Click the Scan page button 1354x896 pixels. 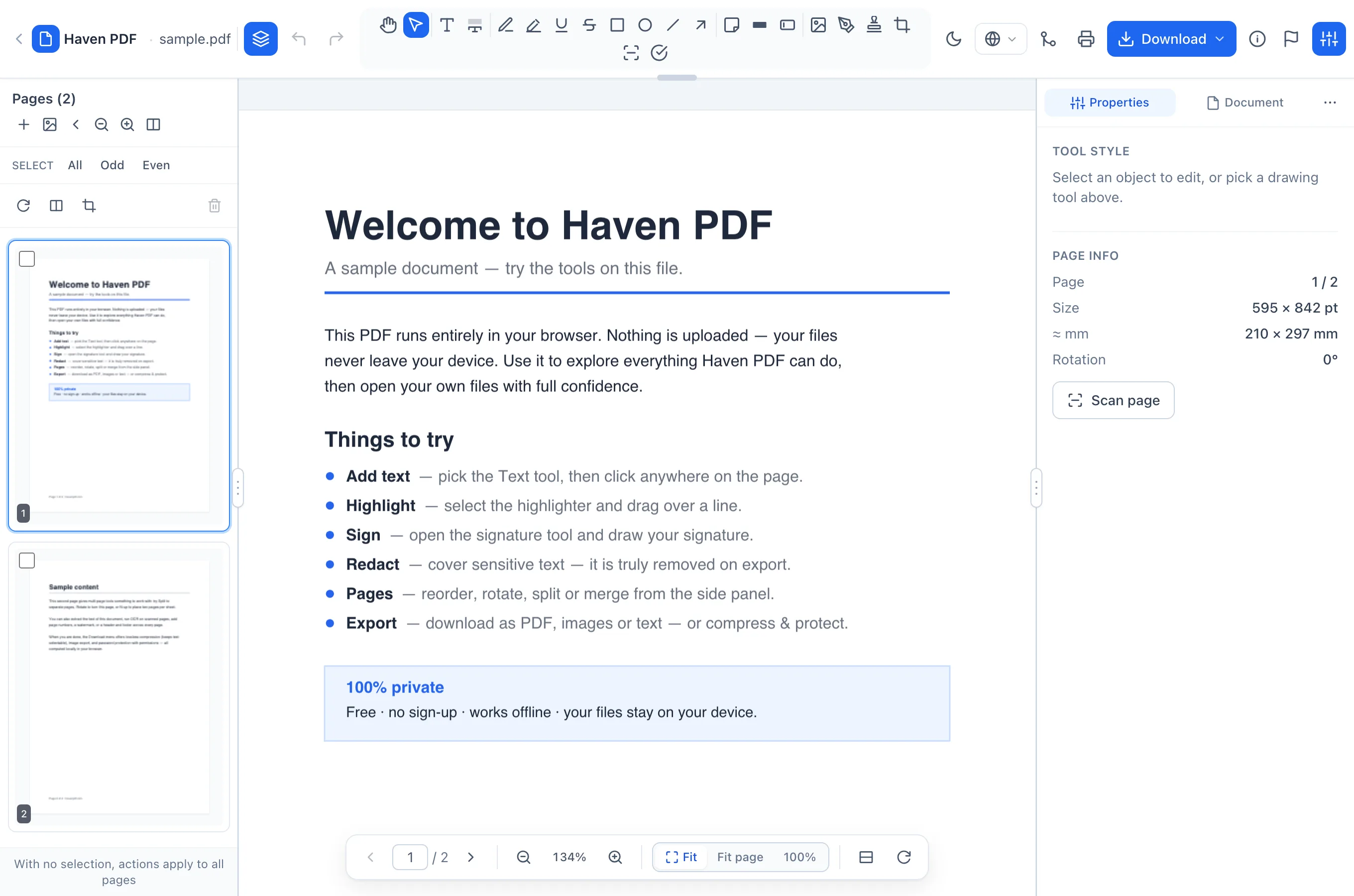[x=1114, y=401]
